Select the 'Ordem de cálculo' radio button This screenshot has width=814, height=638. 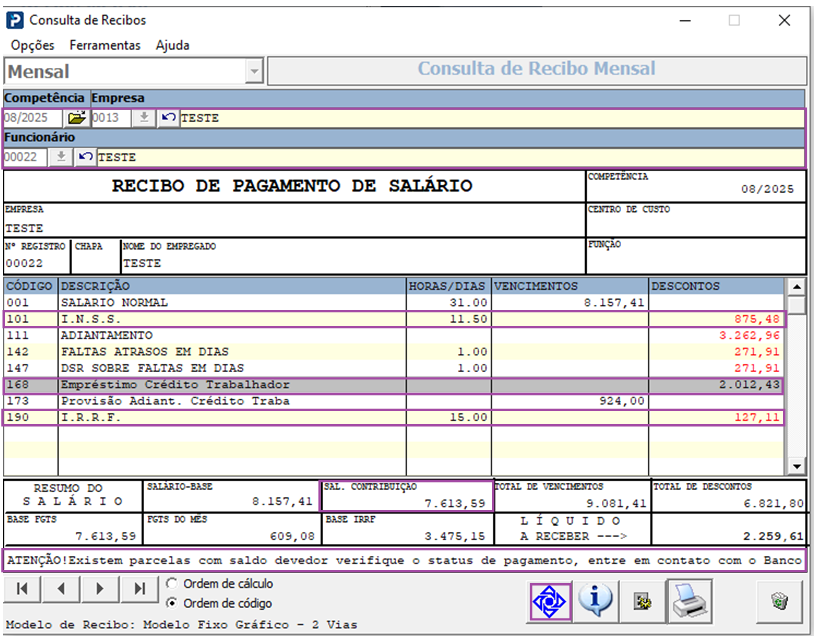172,583
